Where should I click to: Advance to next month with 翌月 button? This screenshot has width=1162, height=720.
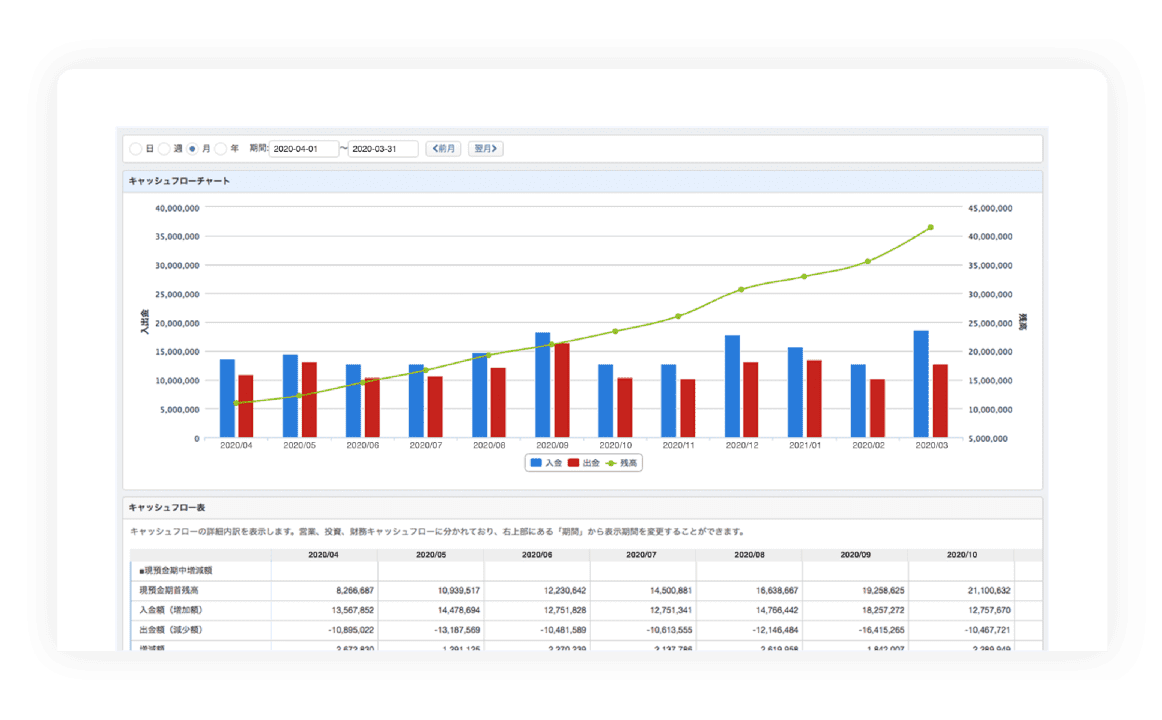[486, 149]
